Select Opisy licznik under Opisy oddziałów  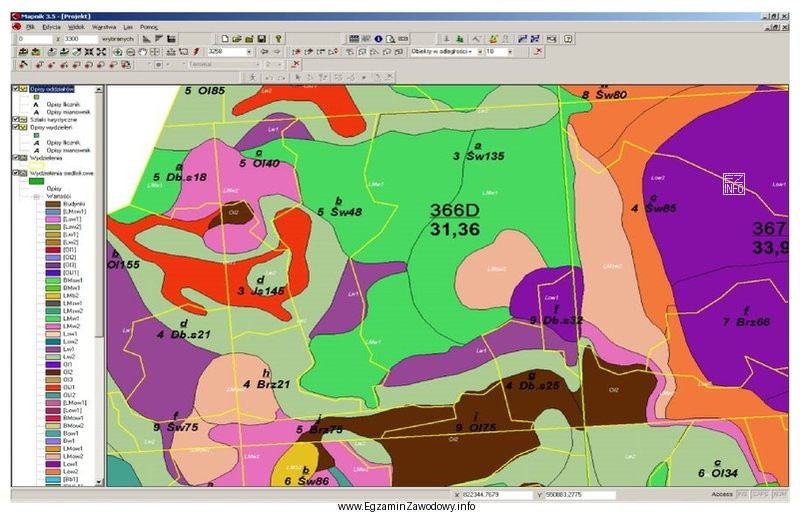[63, 104]
